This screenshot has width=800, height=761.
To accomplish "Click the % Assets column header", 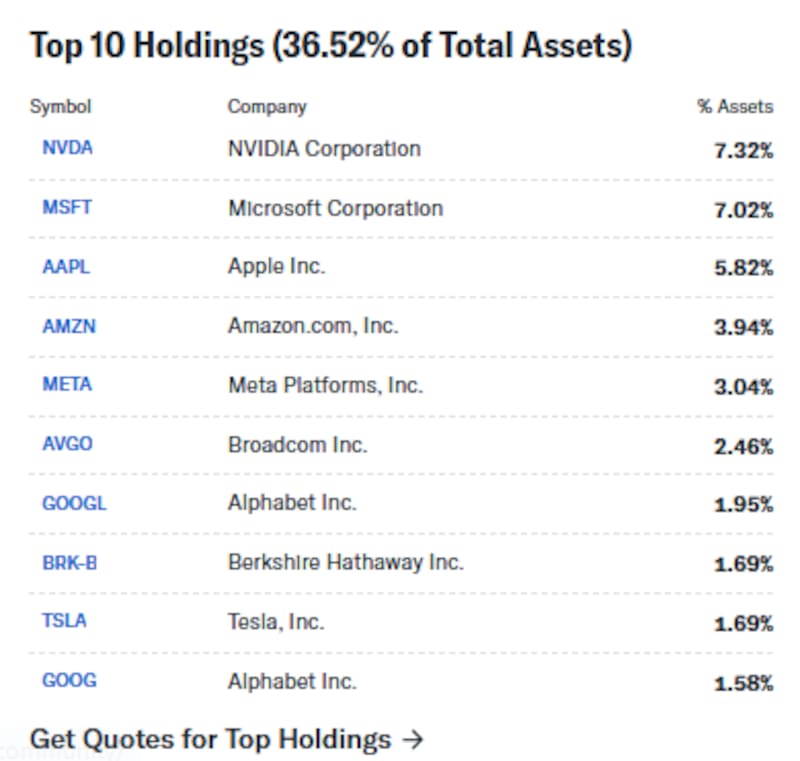I will pos(735,106).
